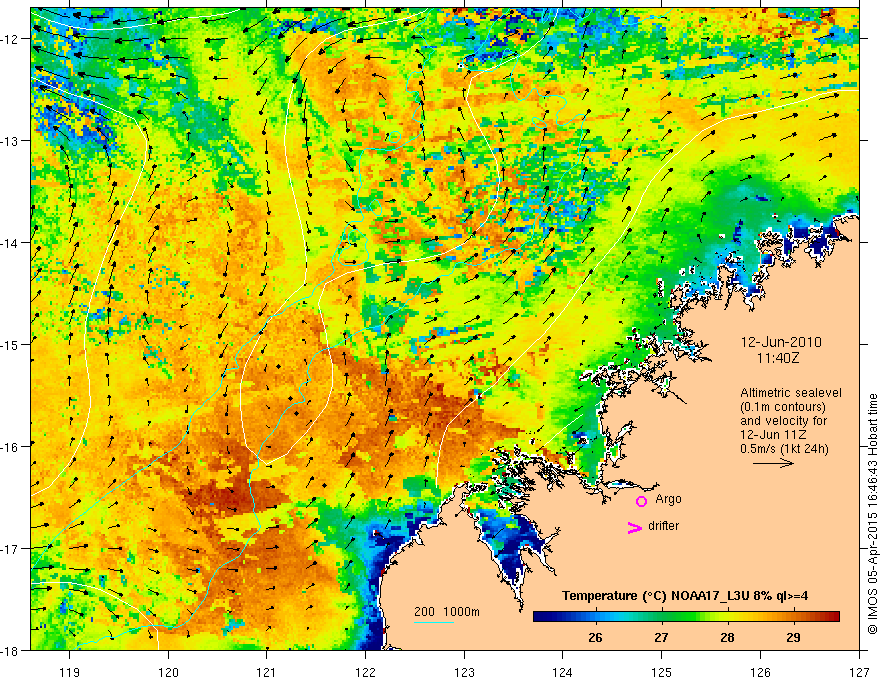Screen dimensions: 880x680
Task: Click the color bar tick label 29
Action: (x=793, y=637)
